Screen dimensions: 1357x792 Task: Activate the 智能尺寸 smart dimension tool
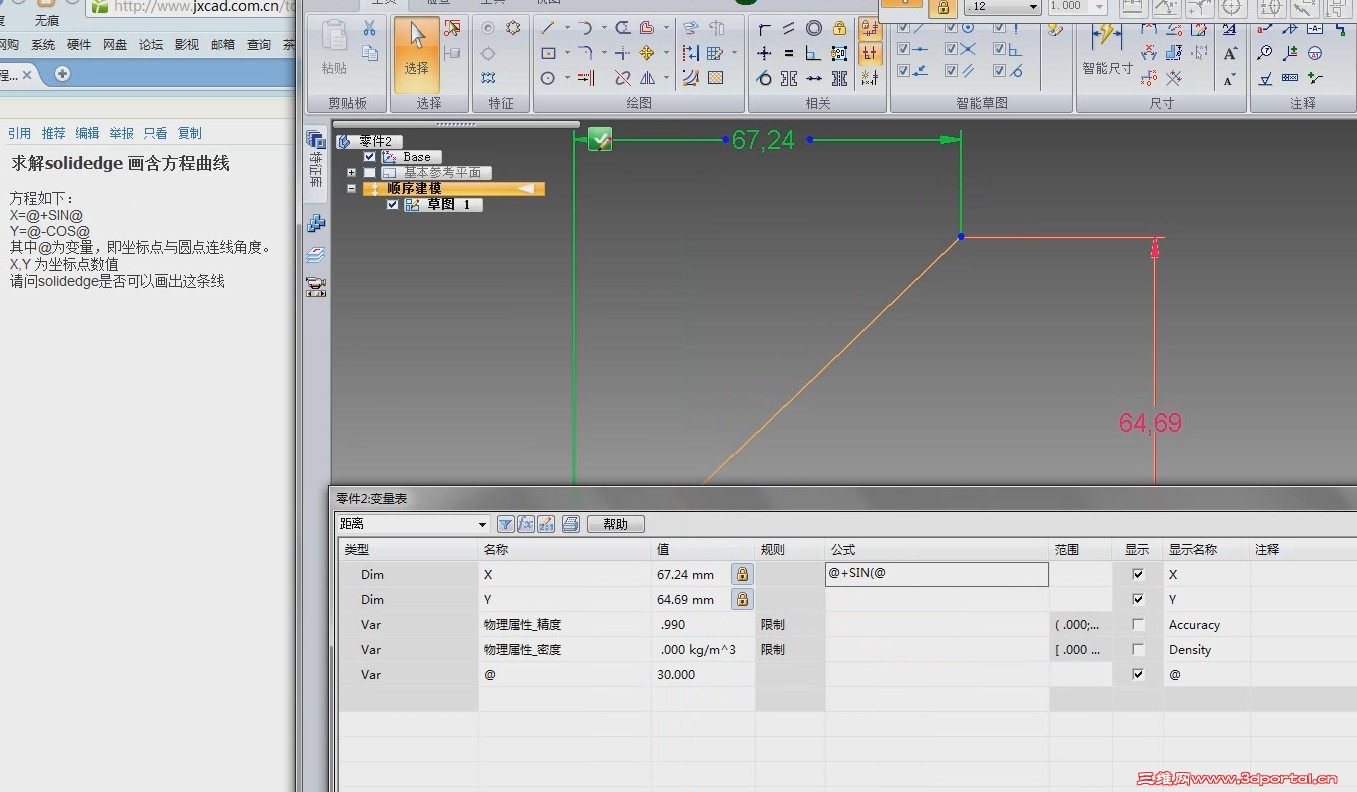pyautogui.click(x=1107, y=50)
